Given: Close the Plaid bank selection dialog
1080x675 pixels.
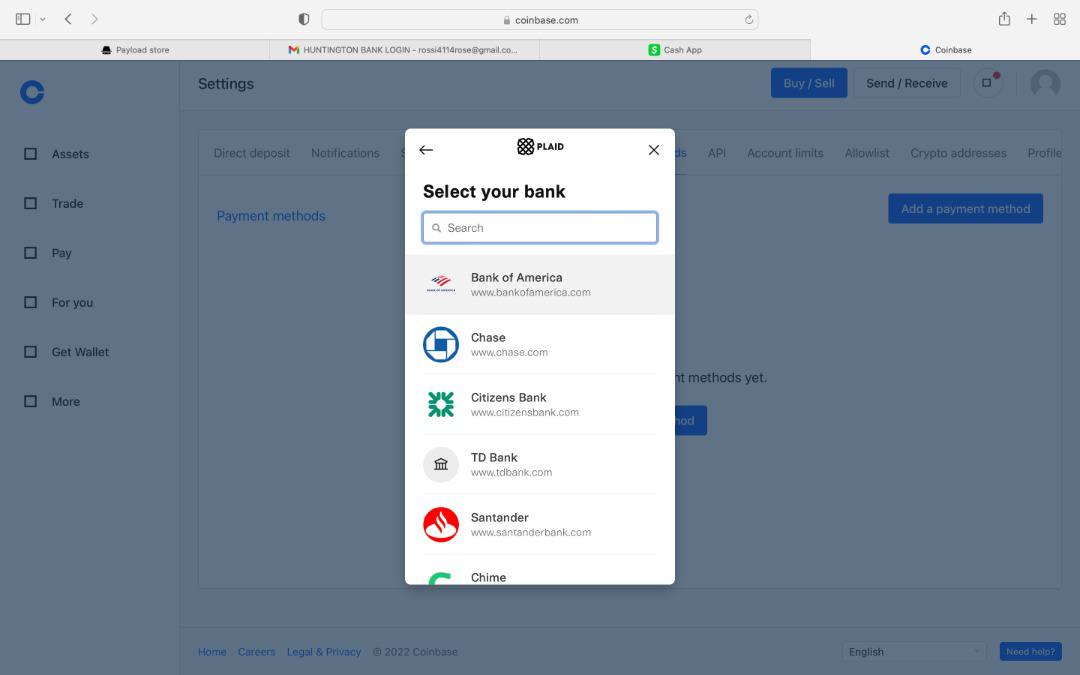Looking at the screenshot, I should pos(654,150).
